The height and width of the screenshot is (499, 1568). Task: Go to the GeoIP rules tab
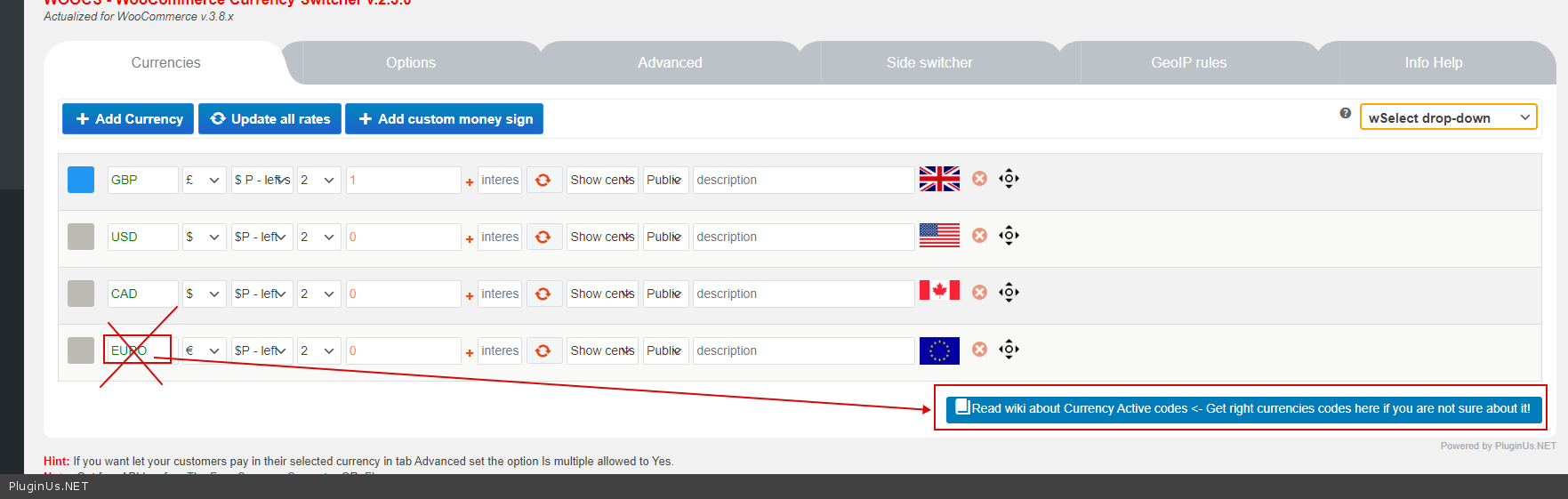click(1188, 62)
